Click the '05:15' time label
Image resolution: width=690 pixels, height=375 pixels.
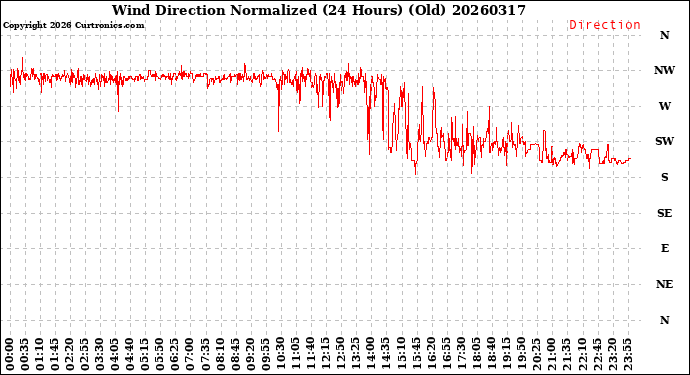click(x=145, y=354)
